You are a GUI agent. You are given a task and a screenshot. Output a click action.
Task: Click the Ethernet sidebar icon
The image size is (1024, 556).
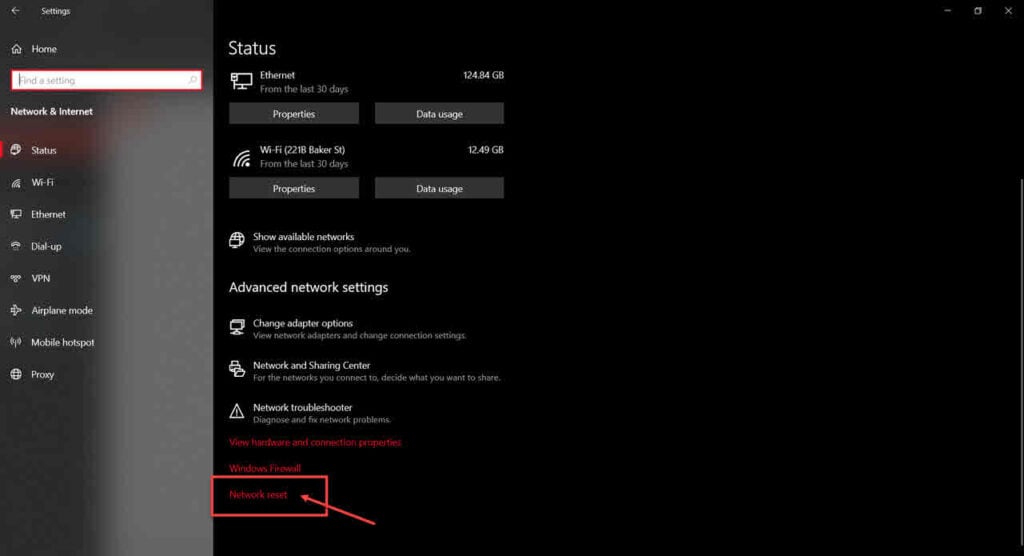tap(16, 214)
